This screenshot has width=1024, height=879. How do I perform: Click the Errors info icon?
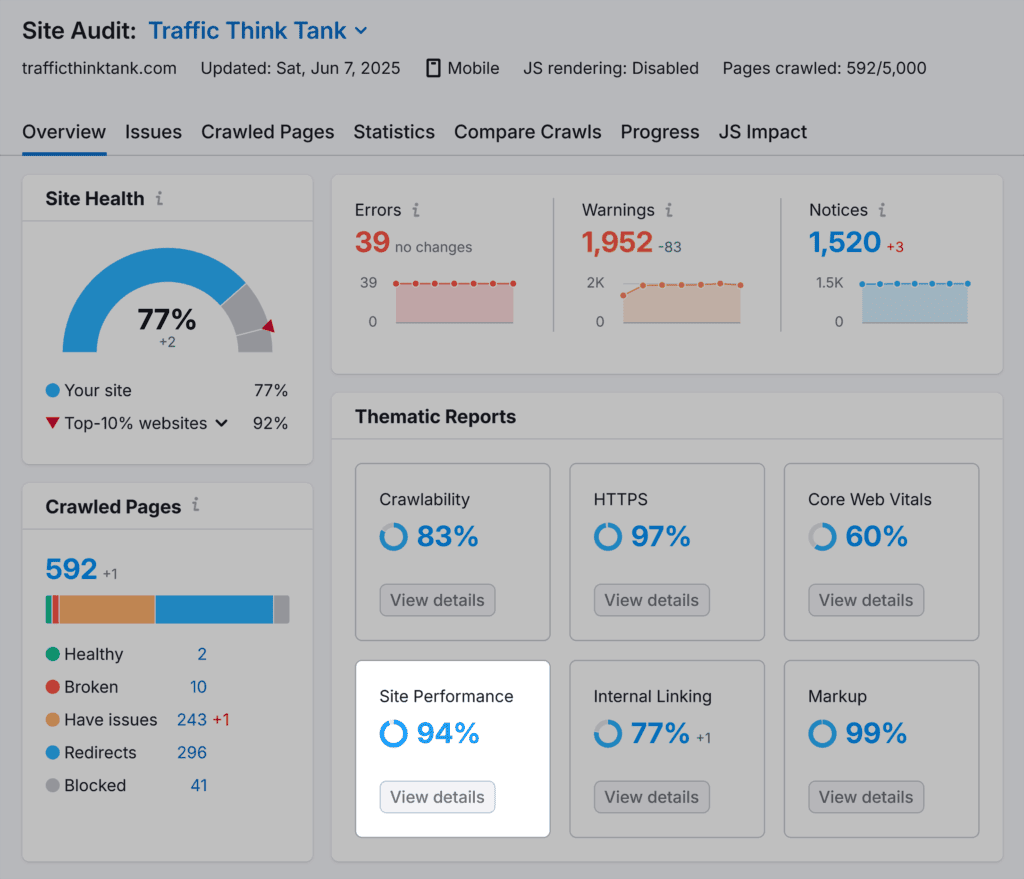click(416, 210)
